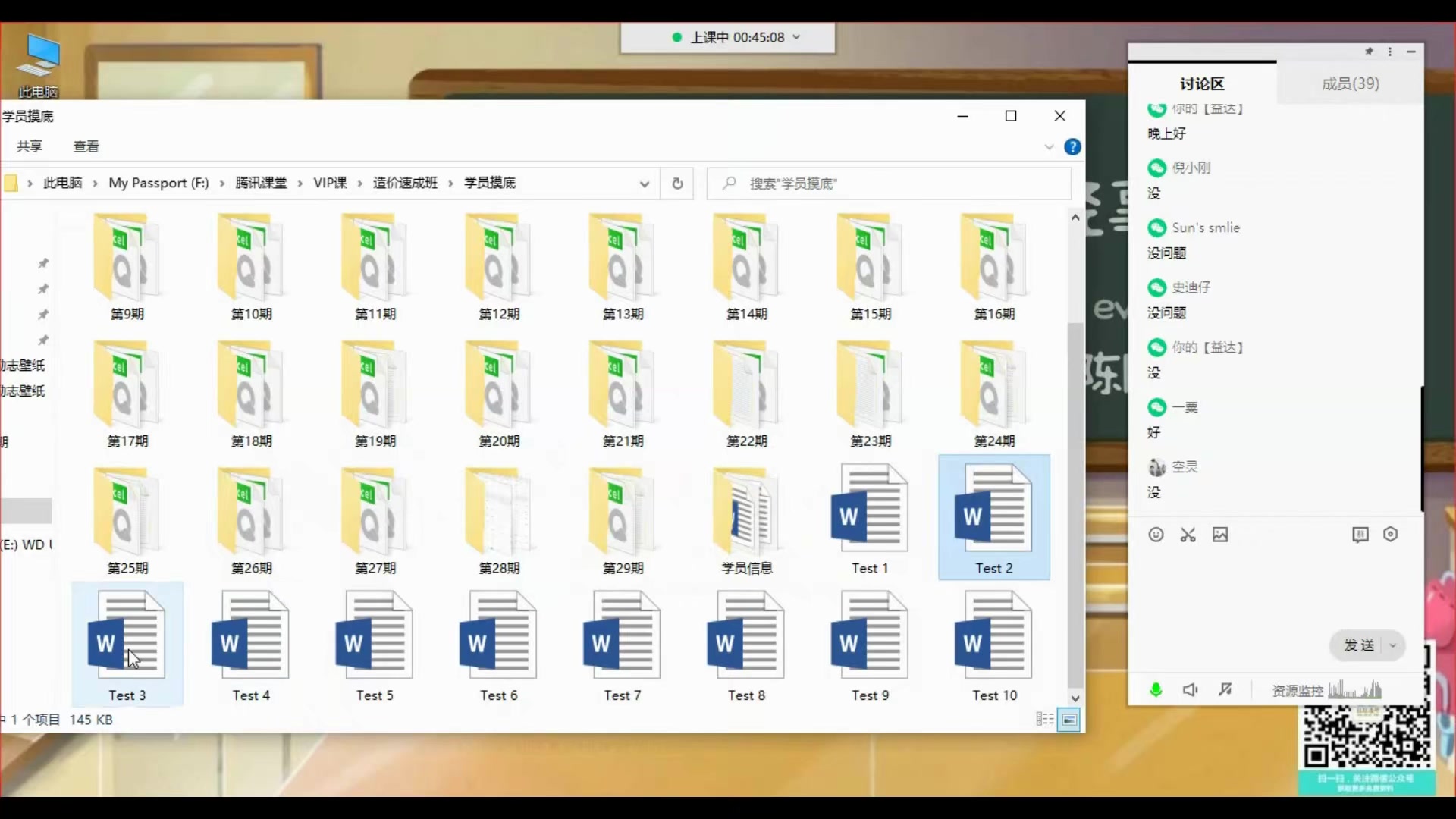Navigate to VIP课 in breadcrumb
1456x819 pixels.
tap(330, 183)
